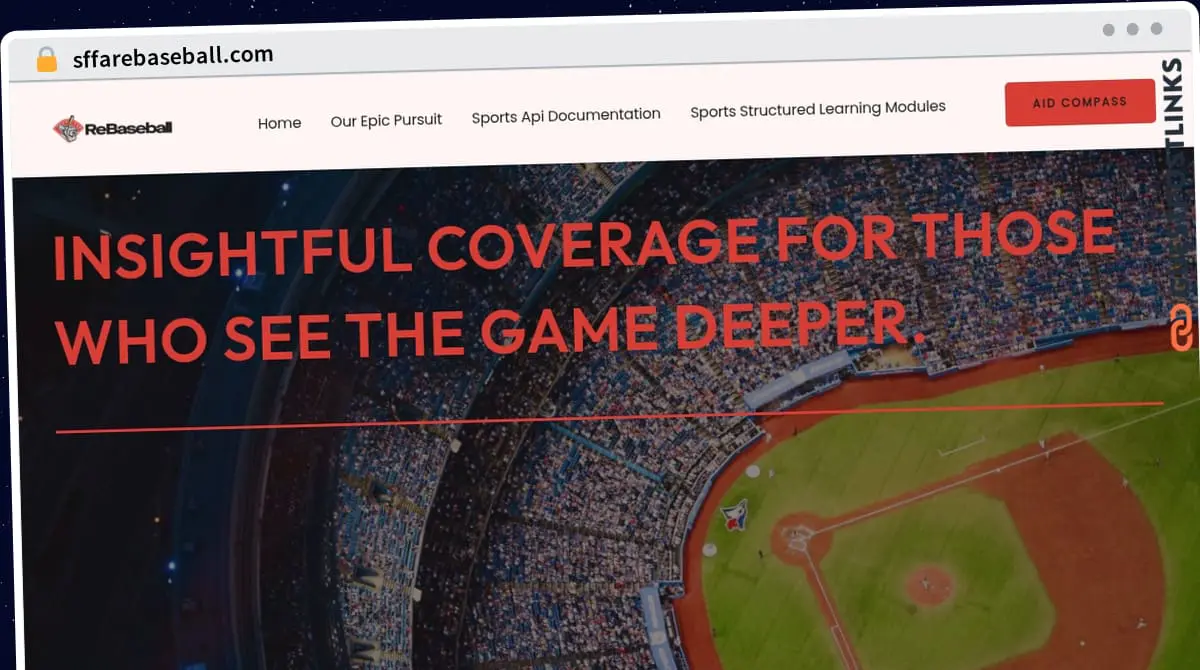Click the Insightful Coverage headline text
The height and width of the screenshot is (670, 1200).
[x=583, y=245]
